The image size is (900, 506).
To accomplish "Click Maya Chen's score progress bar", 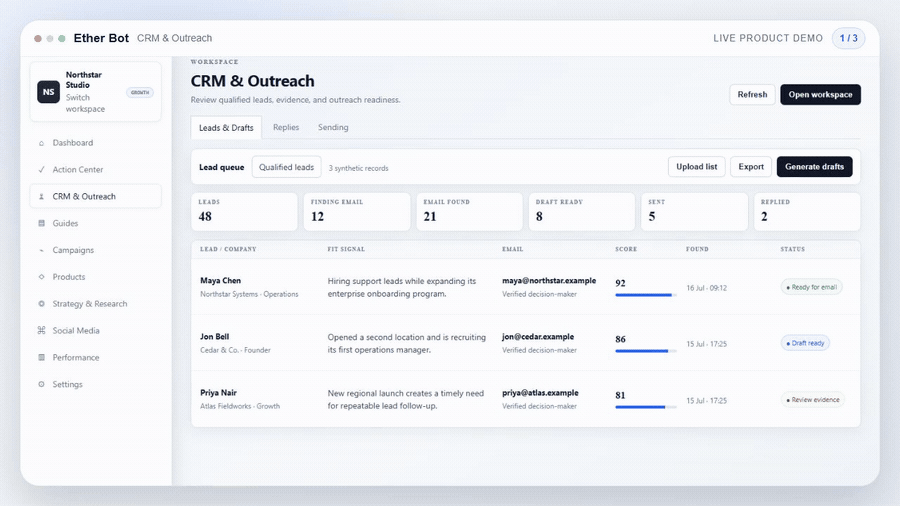I will pos(646,295).
